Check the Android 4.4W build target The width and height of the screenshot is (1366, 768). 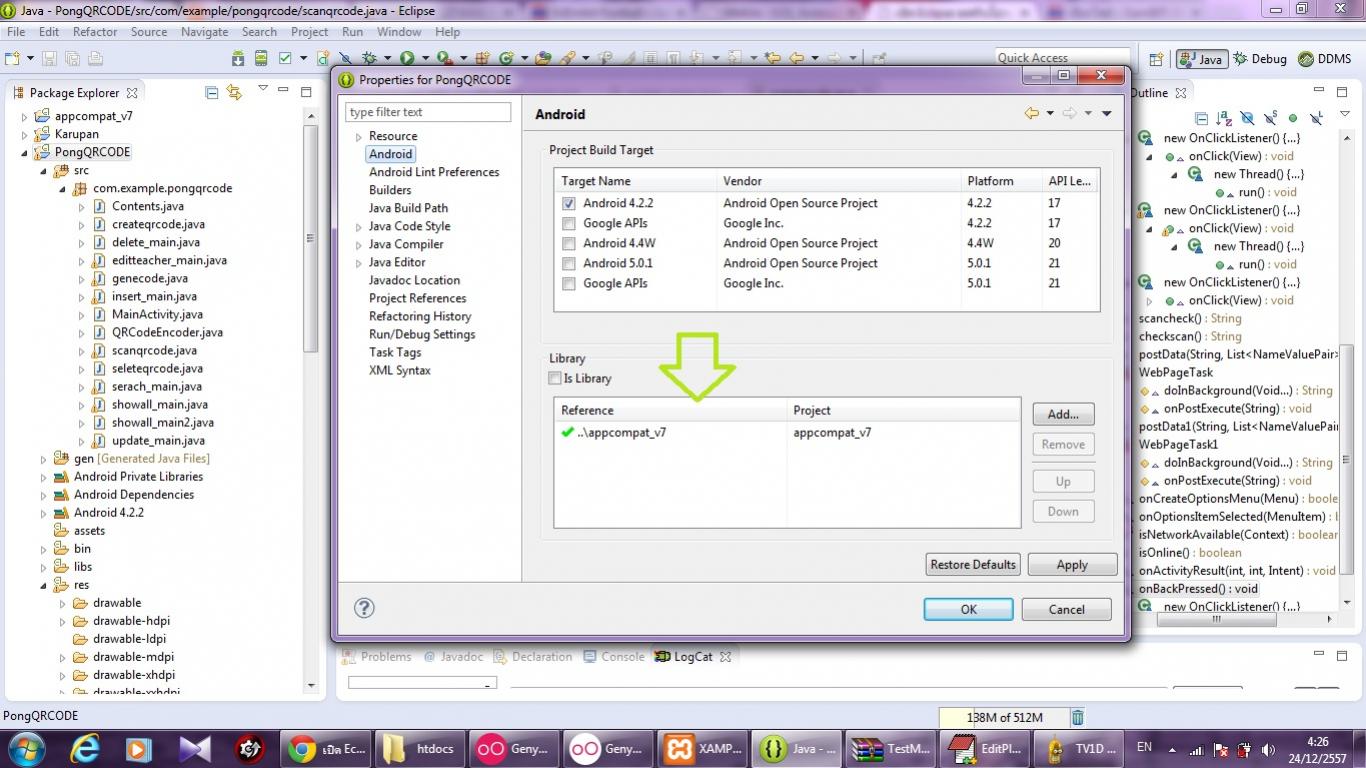coord(569,243)
